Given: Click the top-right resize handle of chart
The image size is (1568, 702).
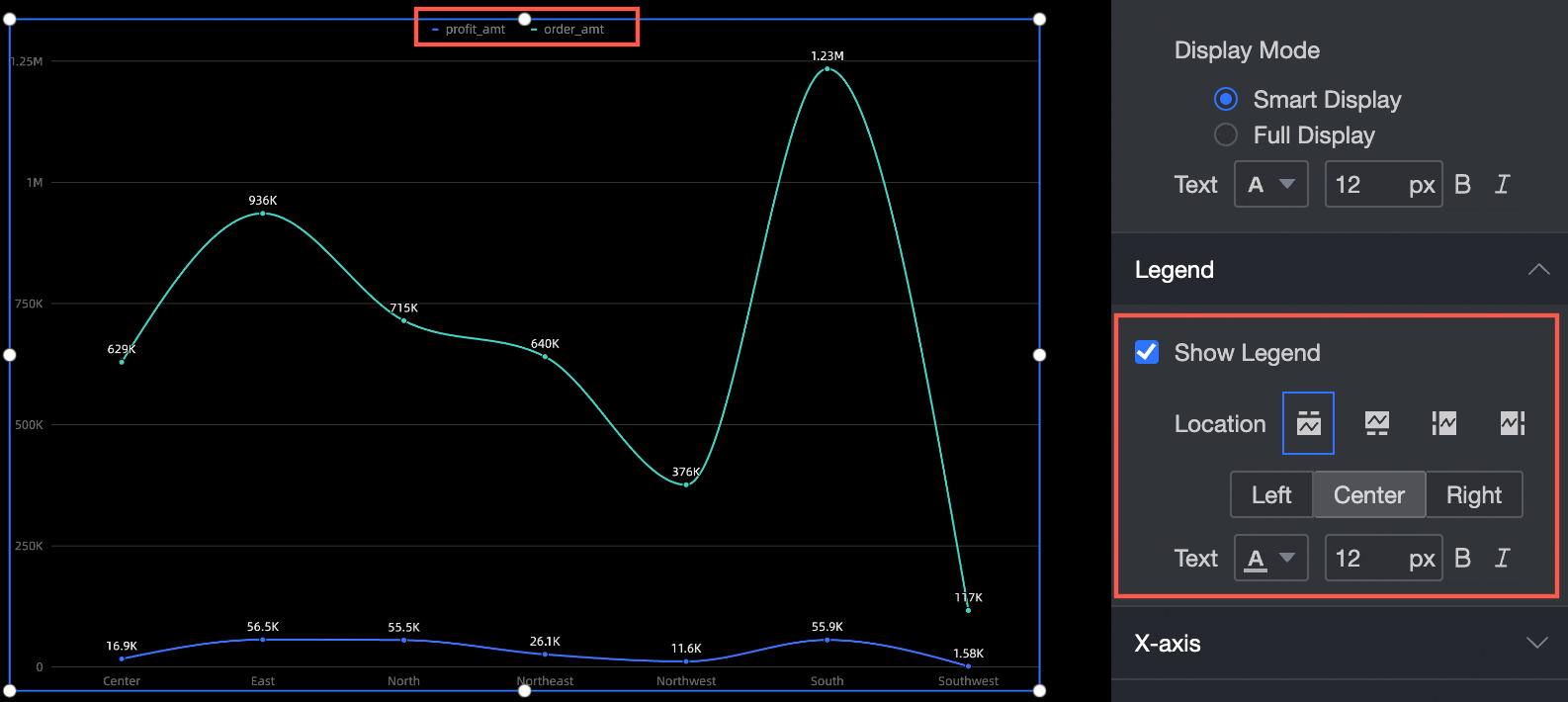Looking at the screenshot, I should (x=1039, y=19).
